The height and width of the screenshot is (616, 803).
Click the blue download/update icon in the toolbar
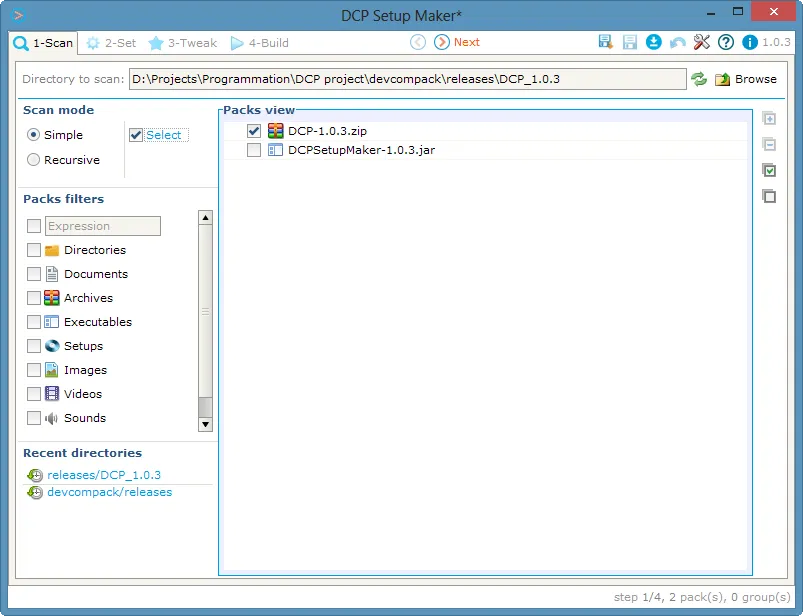654,43
